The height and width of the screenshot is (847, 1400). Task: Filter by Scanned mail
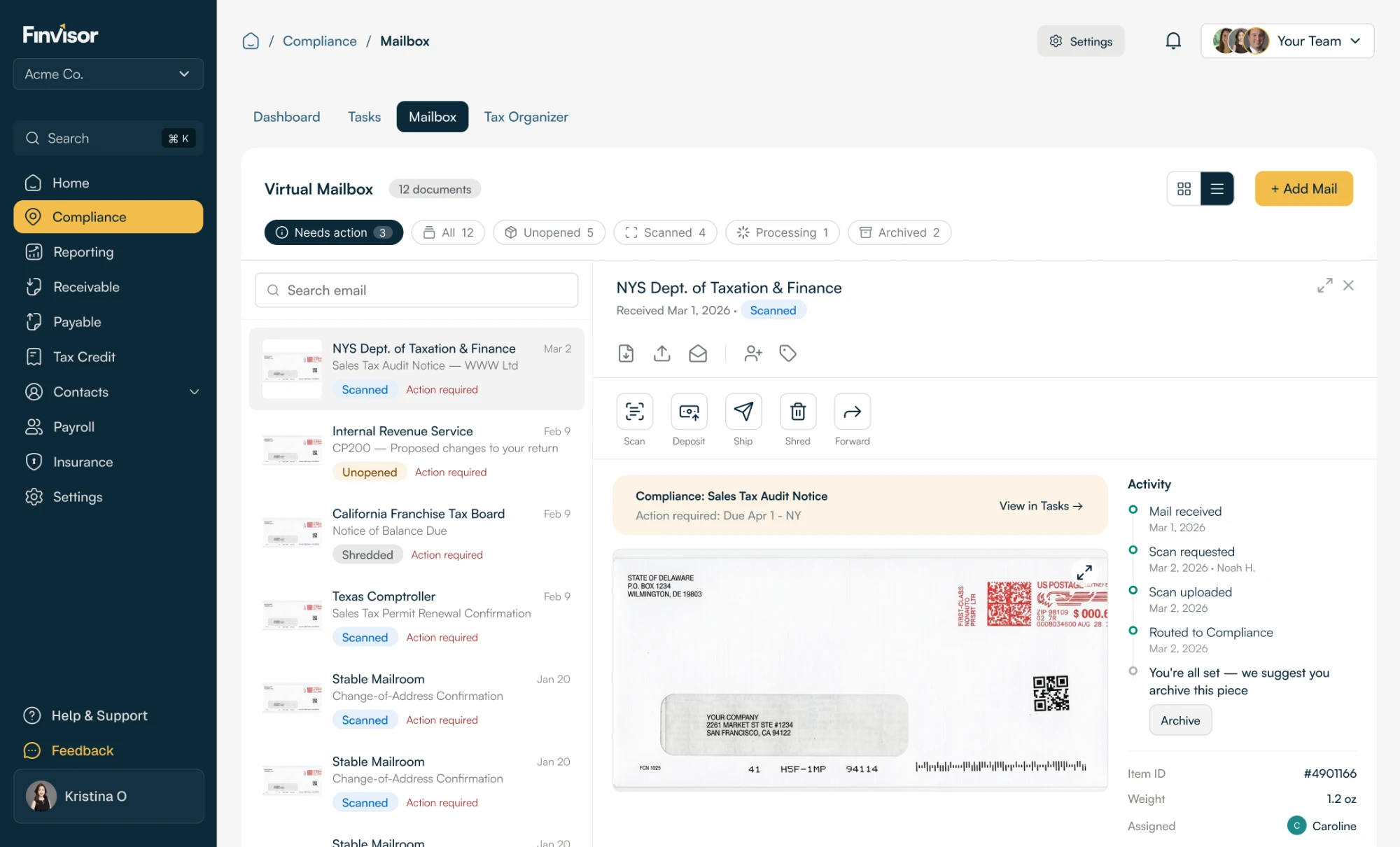pos(665,232)
